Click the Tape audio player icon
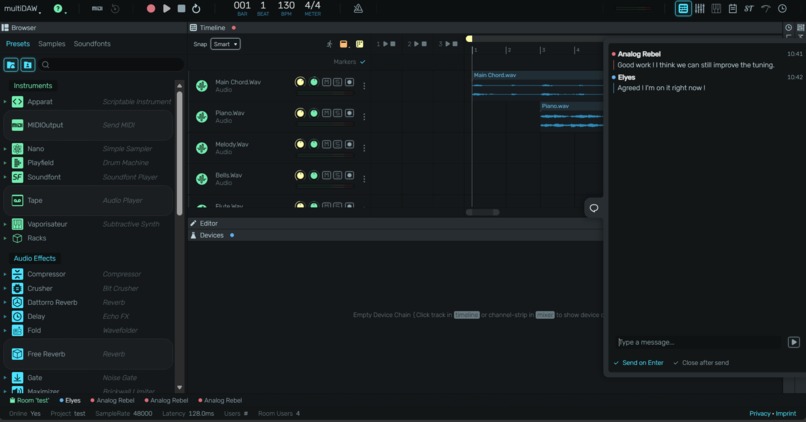This screenshot has height=422, width=806. [17, 200]
